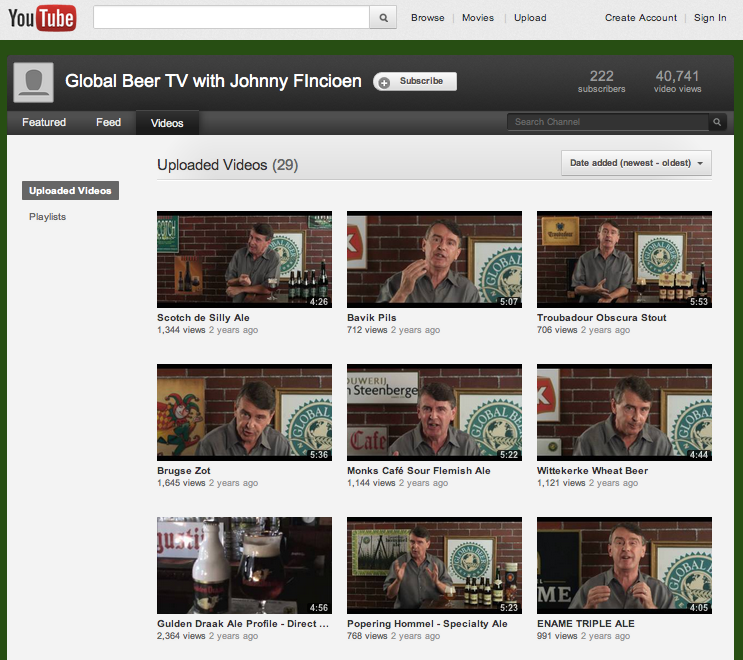Open the Date added sort dropdown
This screenshot has height=660, width=743.
point(636,163)
